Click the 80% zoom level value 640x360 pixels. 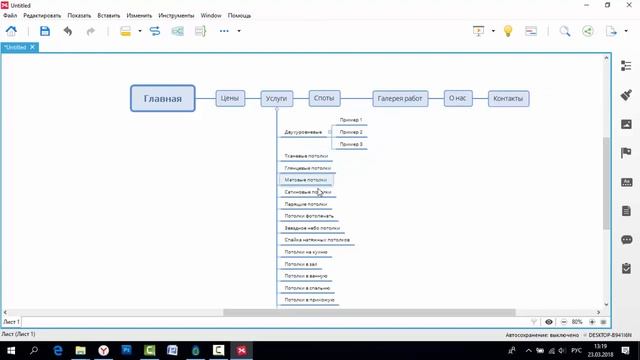pyautogui.click(x=577, y=322)
